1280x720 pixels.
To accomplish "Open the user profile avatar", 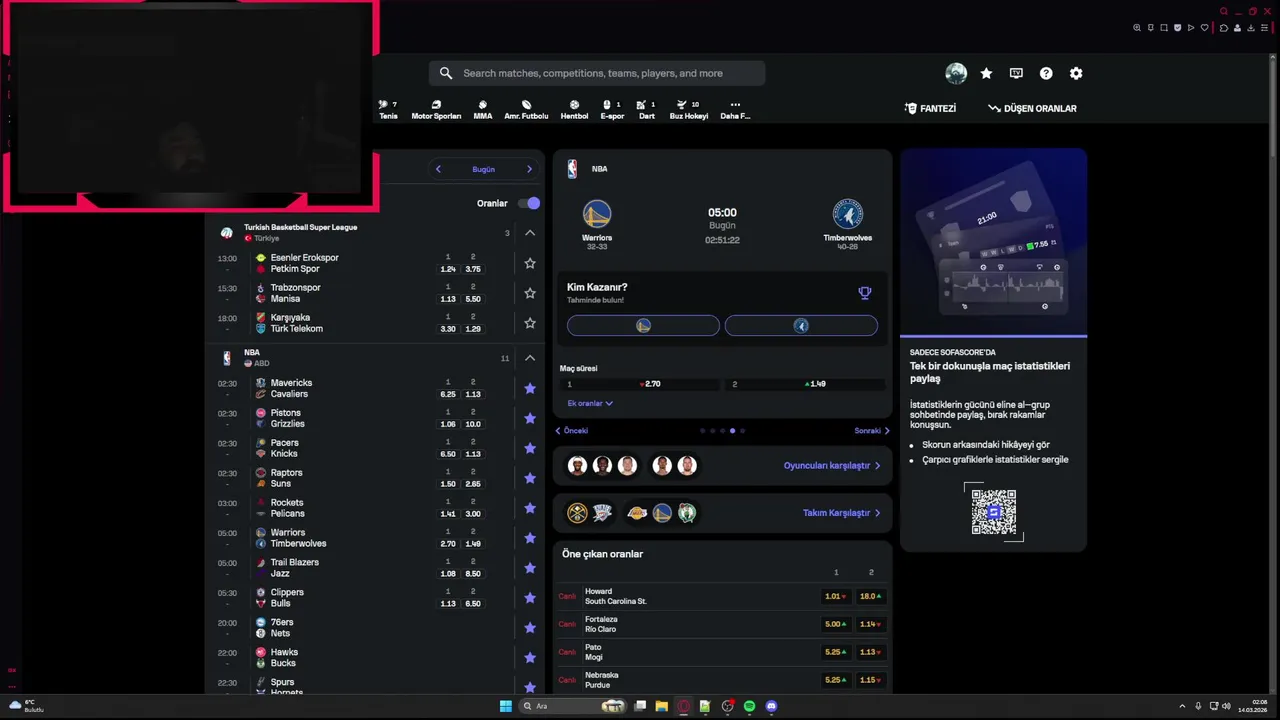I will tap(956, 73).
